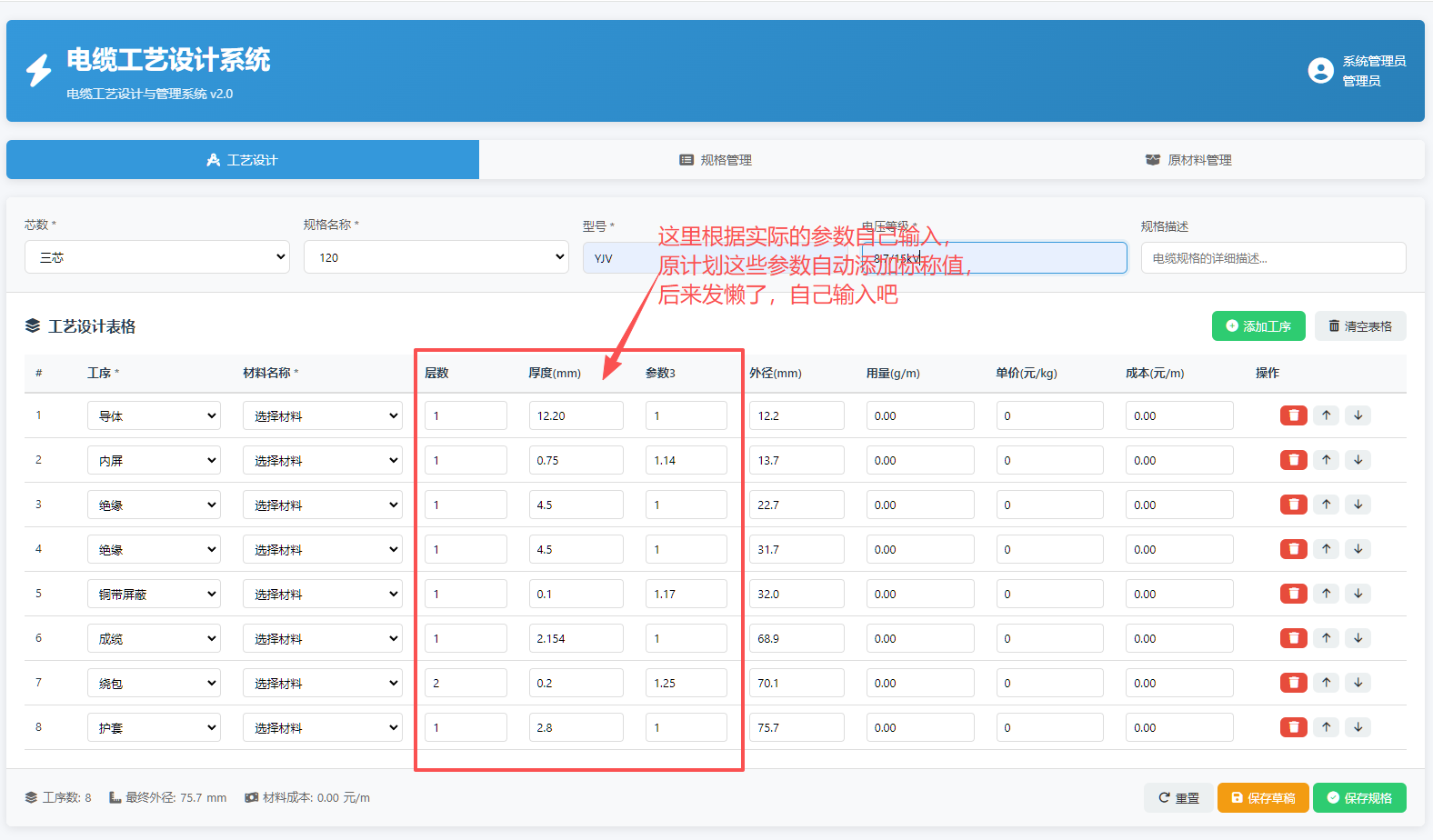Delete row 1 with red trash icon

click(1293, 415)
